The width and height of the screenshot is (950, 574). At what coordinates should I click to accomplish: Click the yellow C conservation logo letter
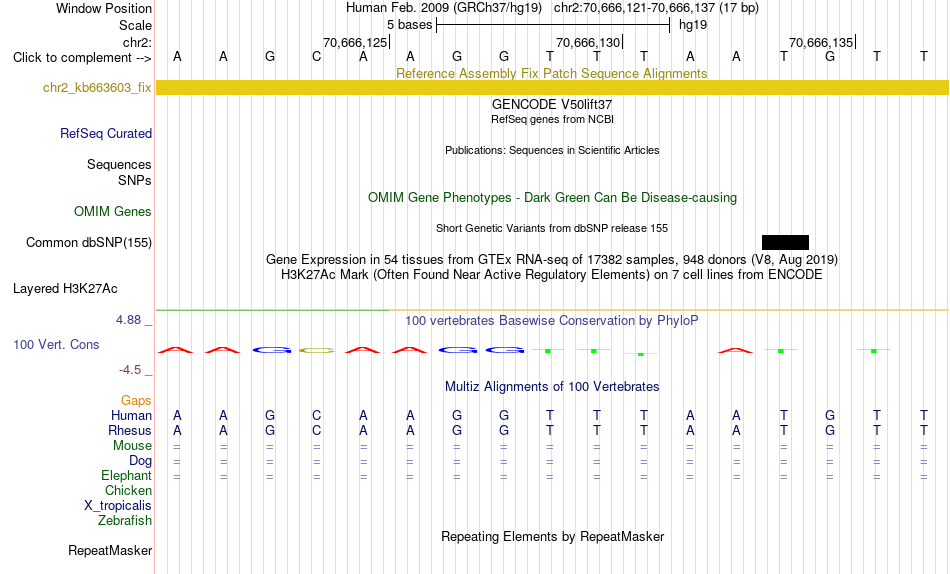point(316,350)
